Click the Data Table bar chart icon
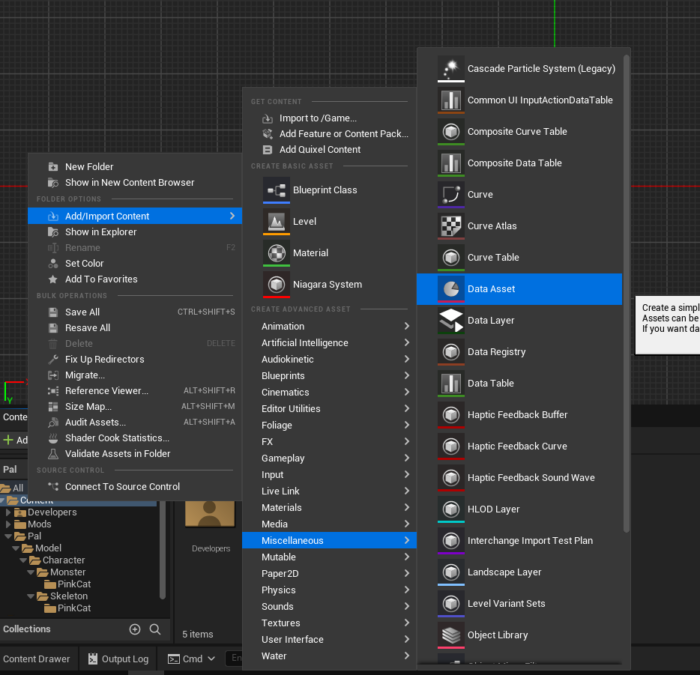Screen dimensions: 700x675 pos(451,383)
